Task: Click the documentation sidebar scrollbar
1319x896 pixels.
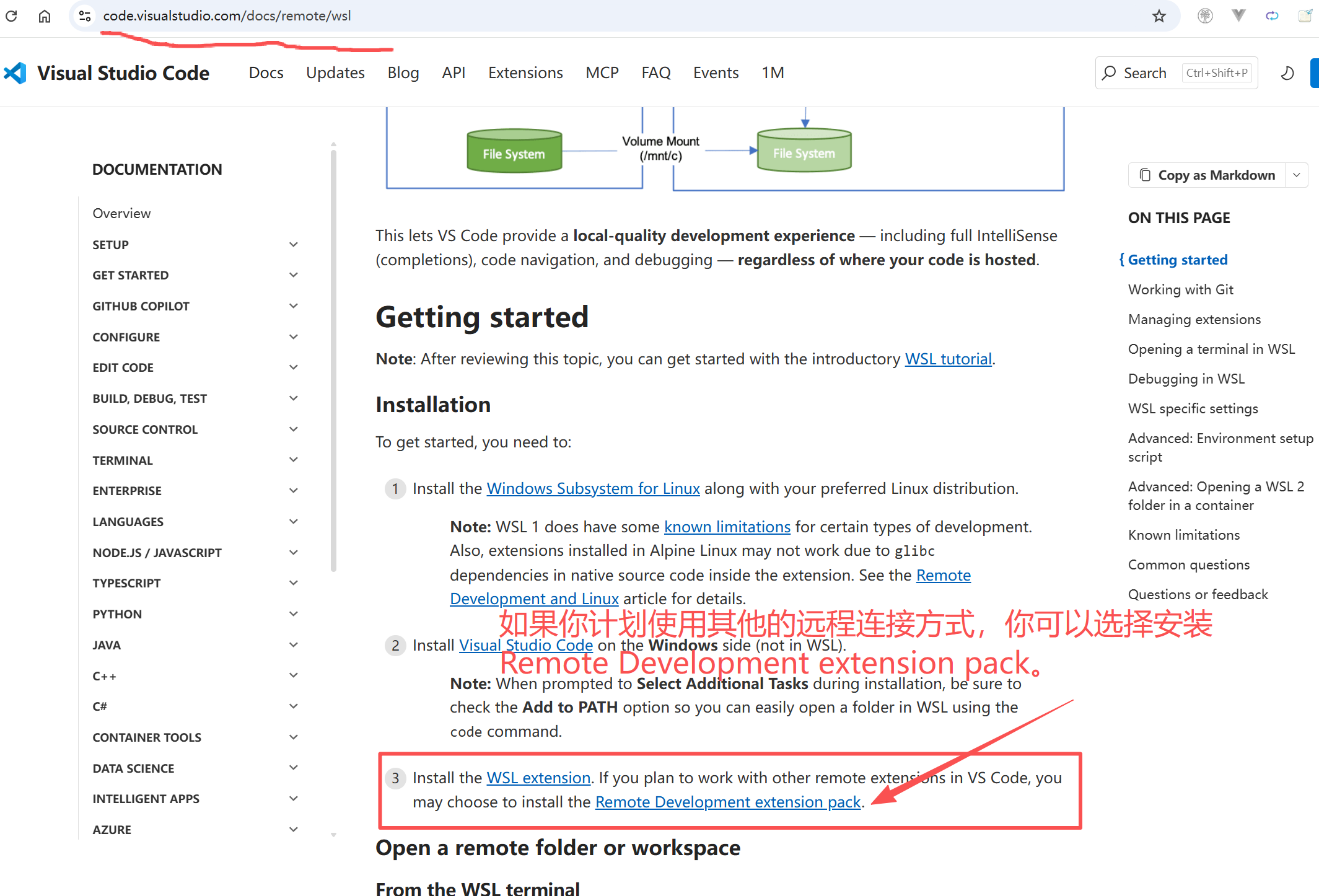Action: (x=334, y=359)
